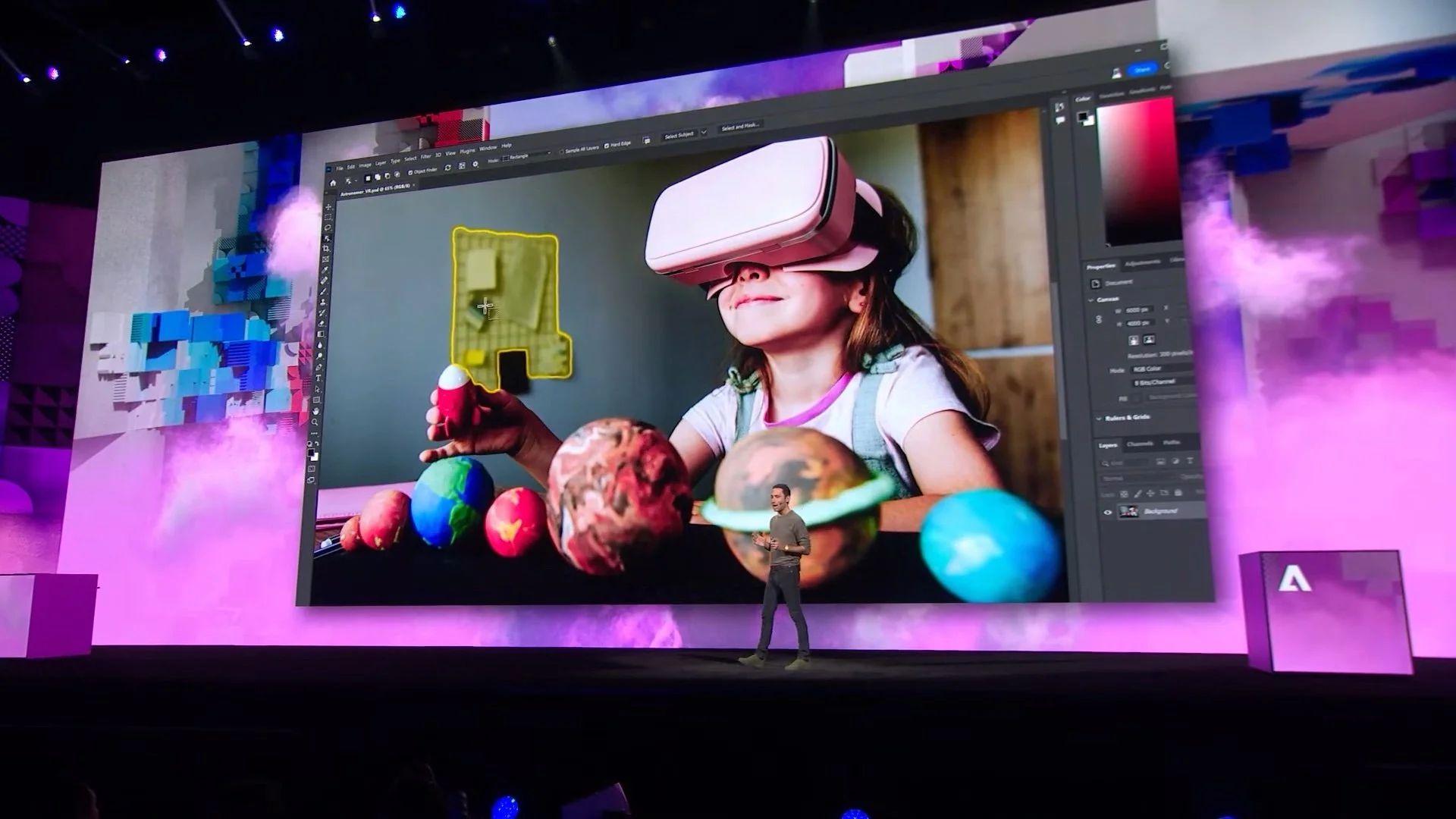Expand the Rulers & Grids section
This screenshot has height=819, width=1456.
1099,419
